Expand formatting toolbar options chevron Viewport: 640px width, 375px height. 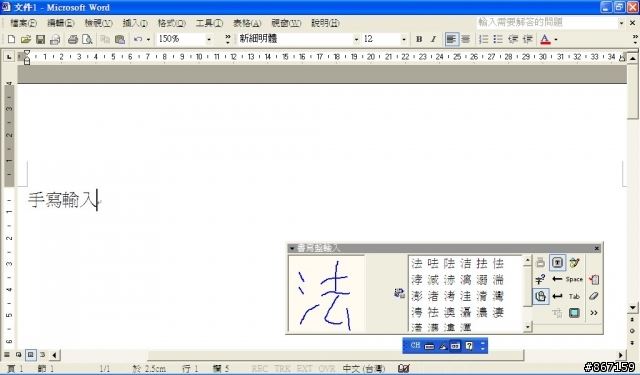click(635, 39)
